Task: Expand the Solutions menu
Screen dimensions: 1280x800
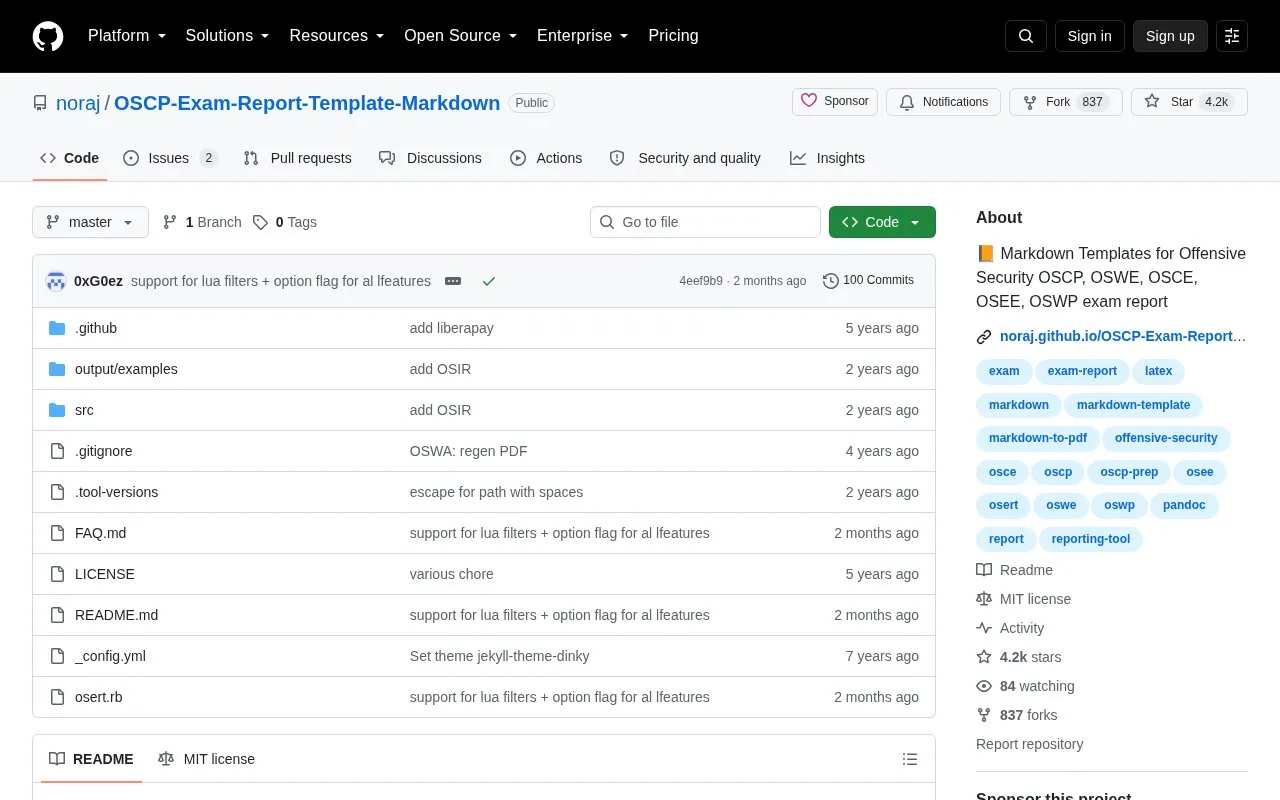Action: pos(227,36)
